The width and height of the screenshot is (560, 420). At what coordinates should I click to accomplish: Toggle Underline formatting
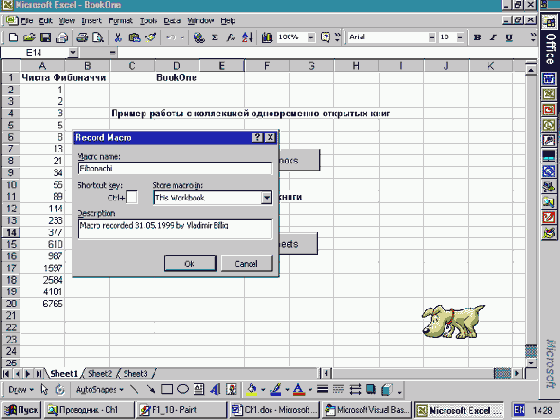(509, 37)
